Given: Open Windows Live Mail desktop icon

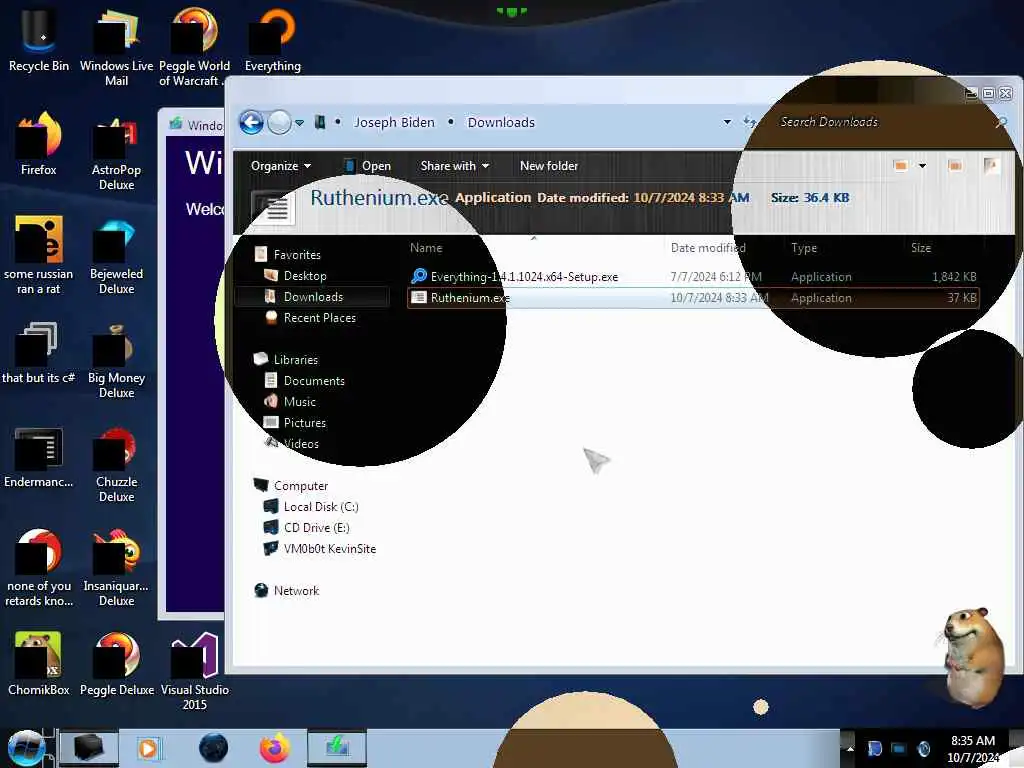Looking at the screenshot, I should (116, 47).
